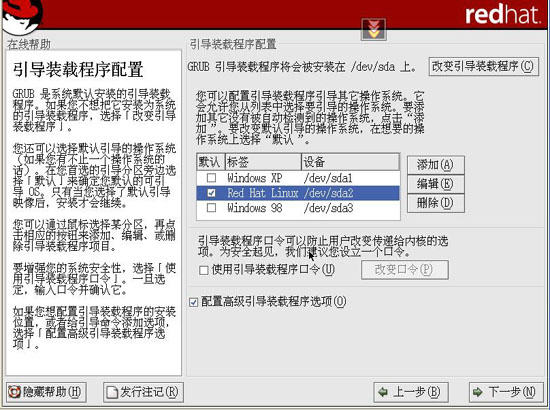Click the down-arrows icon in the banner

point(374,29)
